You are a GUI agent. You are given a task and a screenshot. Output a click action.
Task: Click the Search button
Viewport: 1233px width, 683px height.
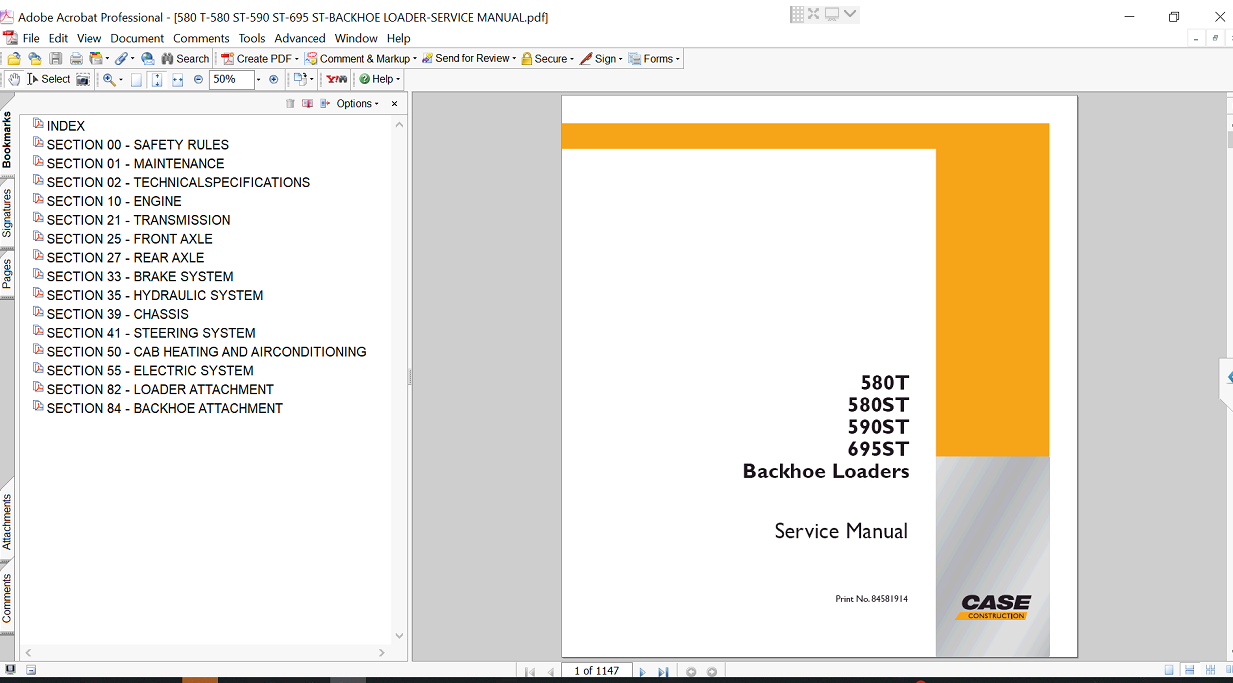[185, 59]
